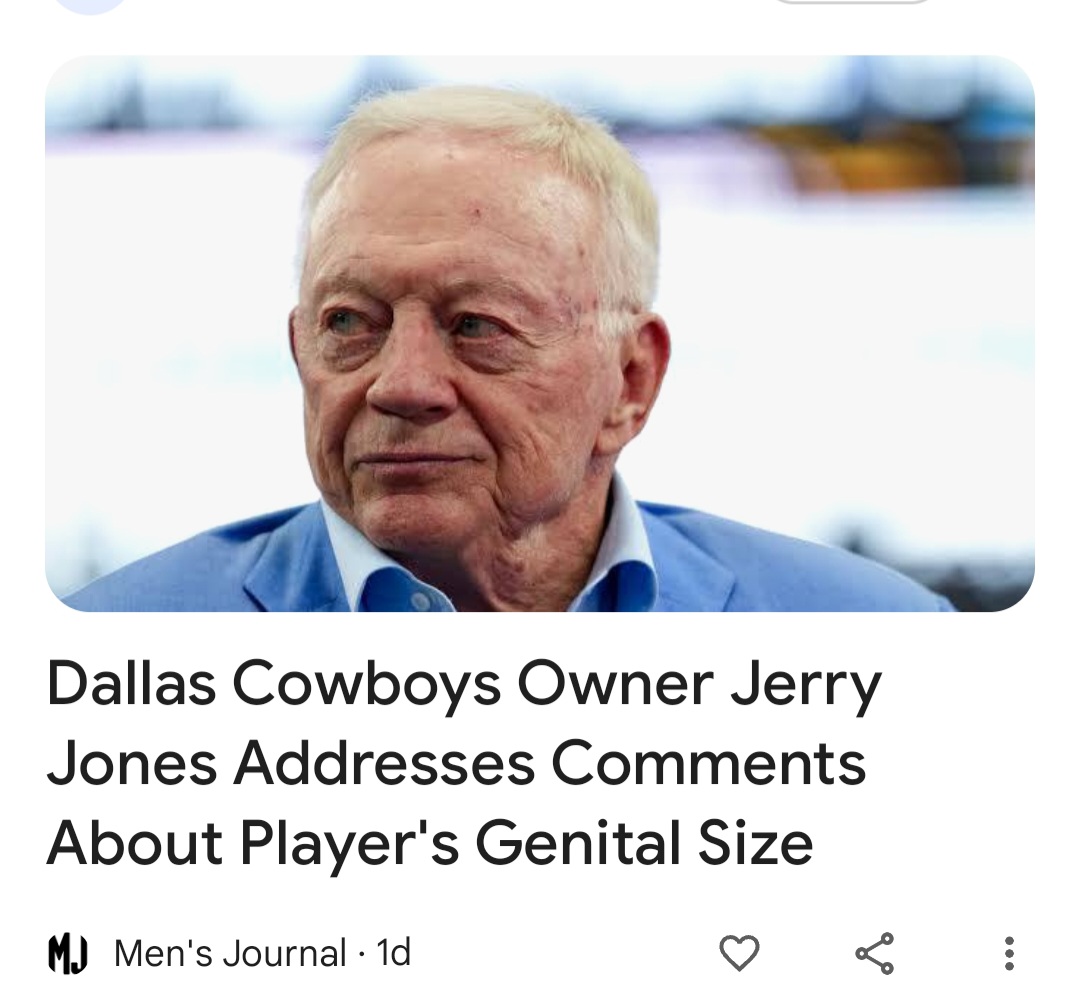Tap the '1d' timestamp
The image size is (1080, 1007).
[x=393, y=954]
